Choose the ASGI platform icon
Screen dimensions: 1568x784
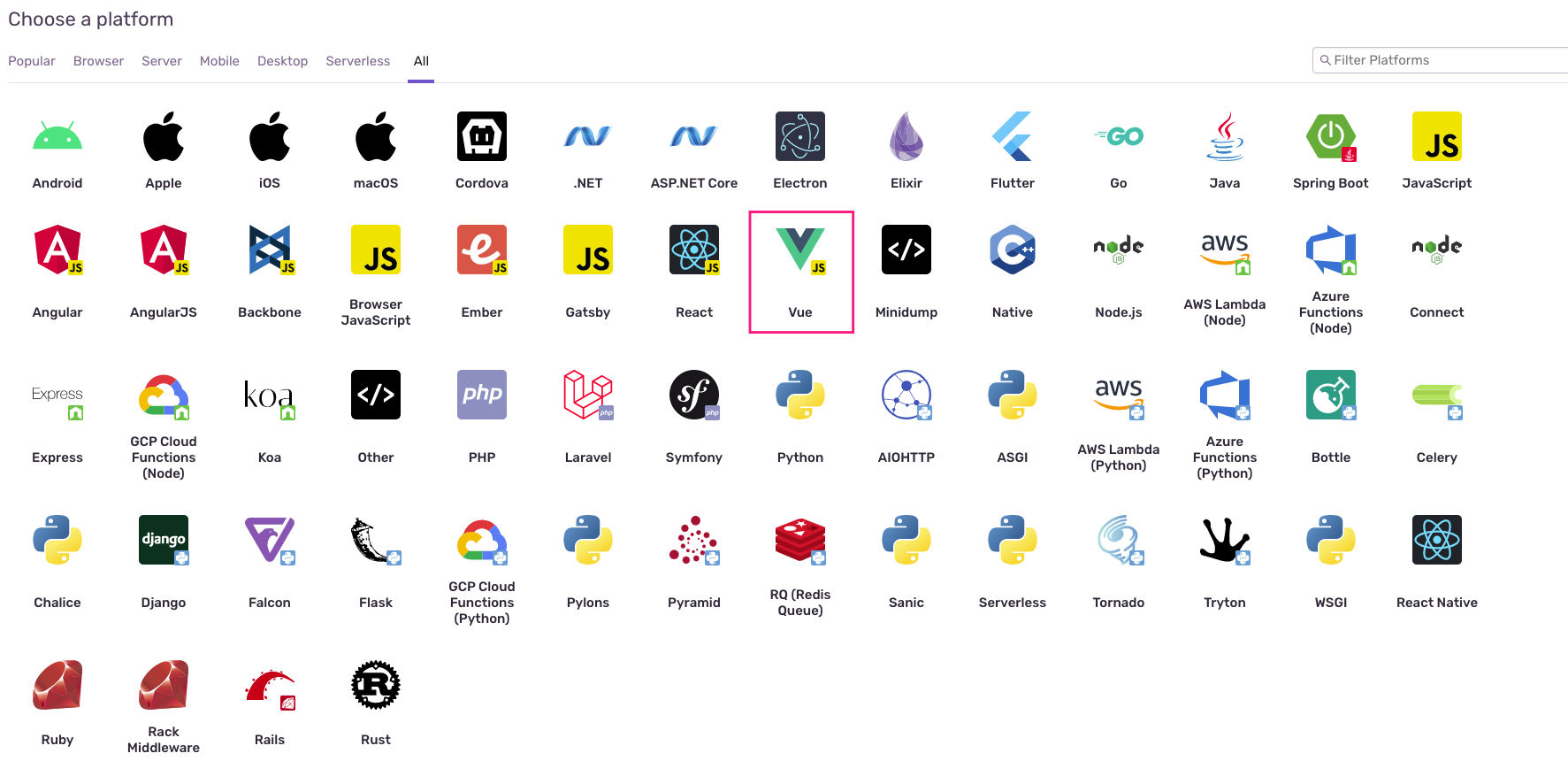tap(1013, 395)
